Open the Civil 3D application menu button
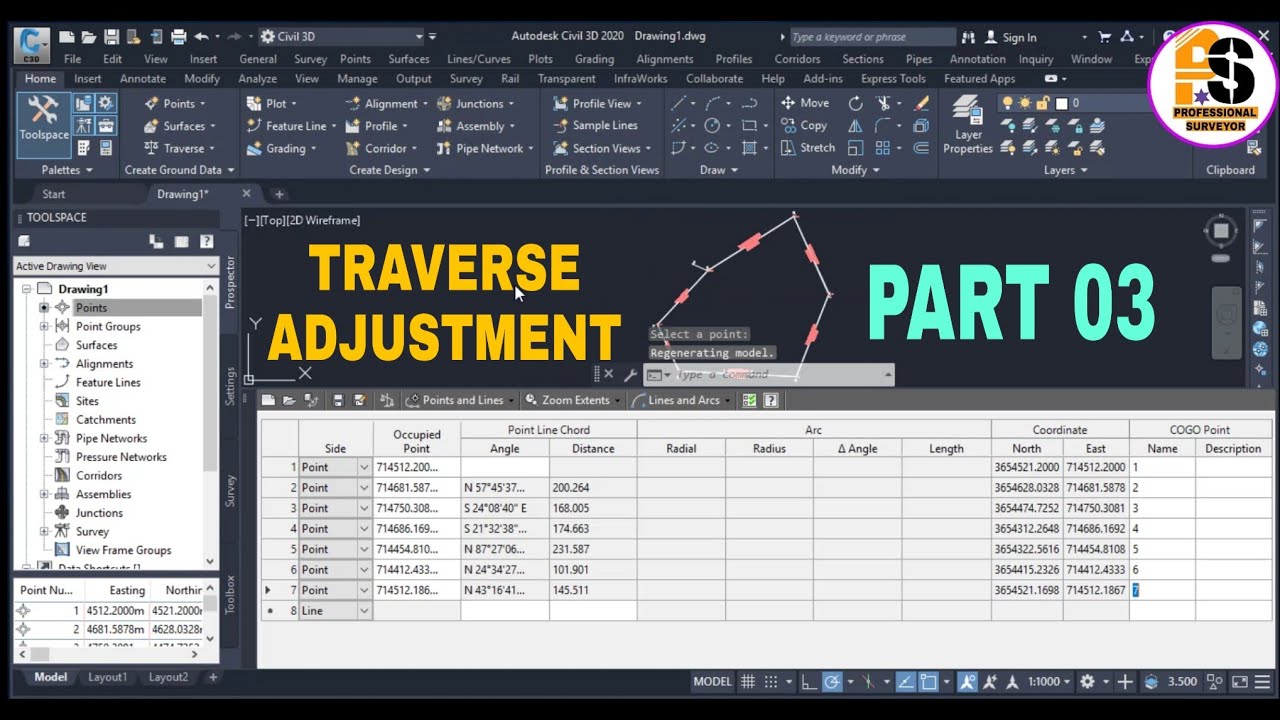The image size is (1280, 720). point(34,43)
